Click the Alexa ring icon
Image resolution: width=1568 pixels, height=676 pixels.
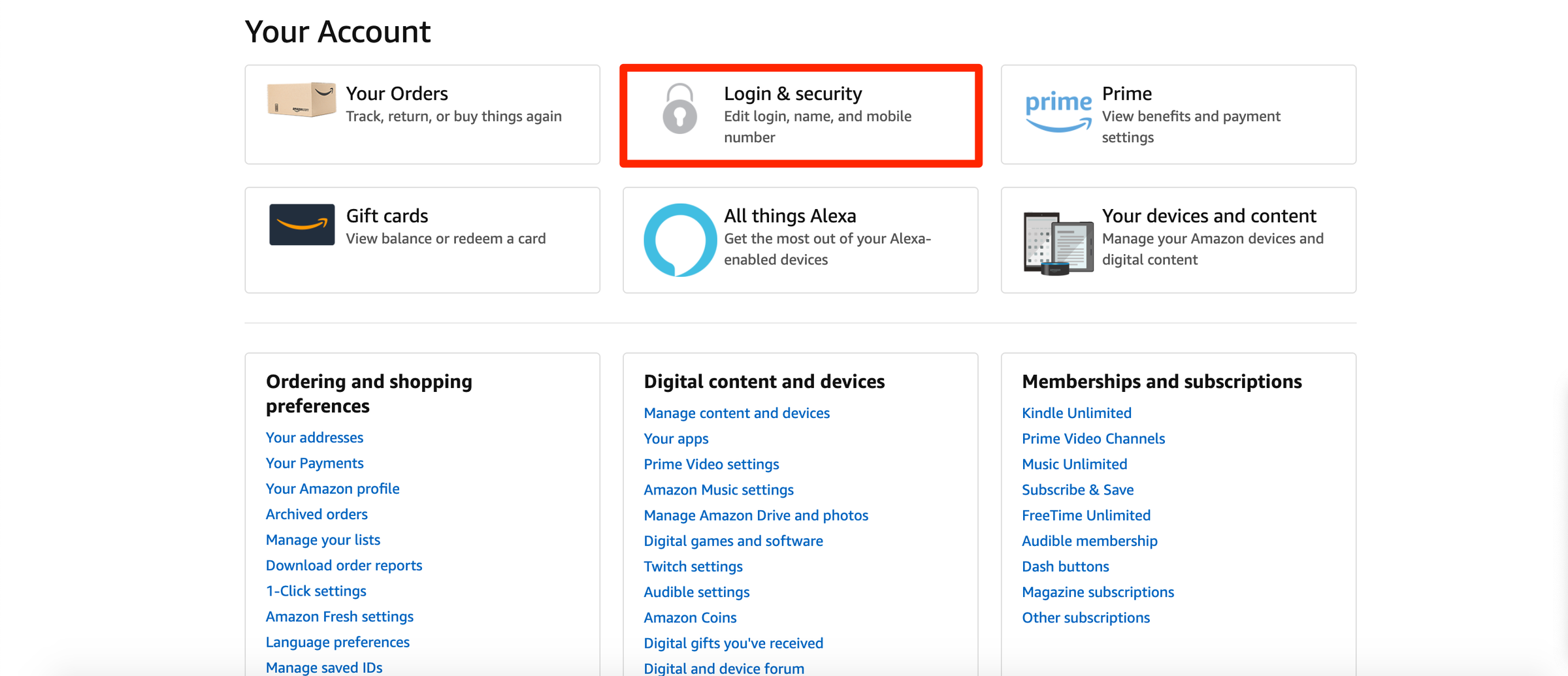679,240
